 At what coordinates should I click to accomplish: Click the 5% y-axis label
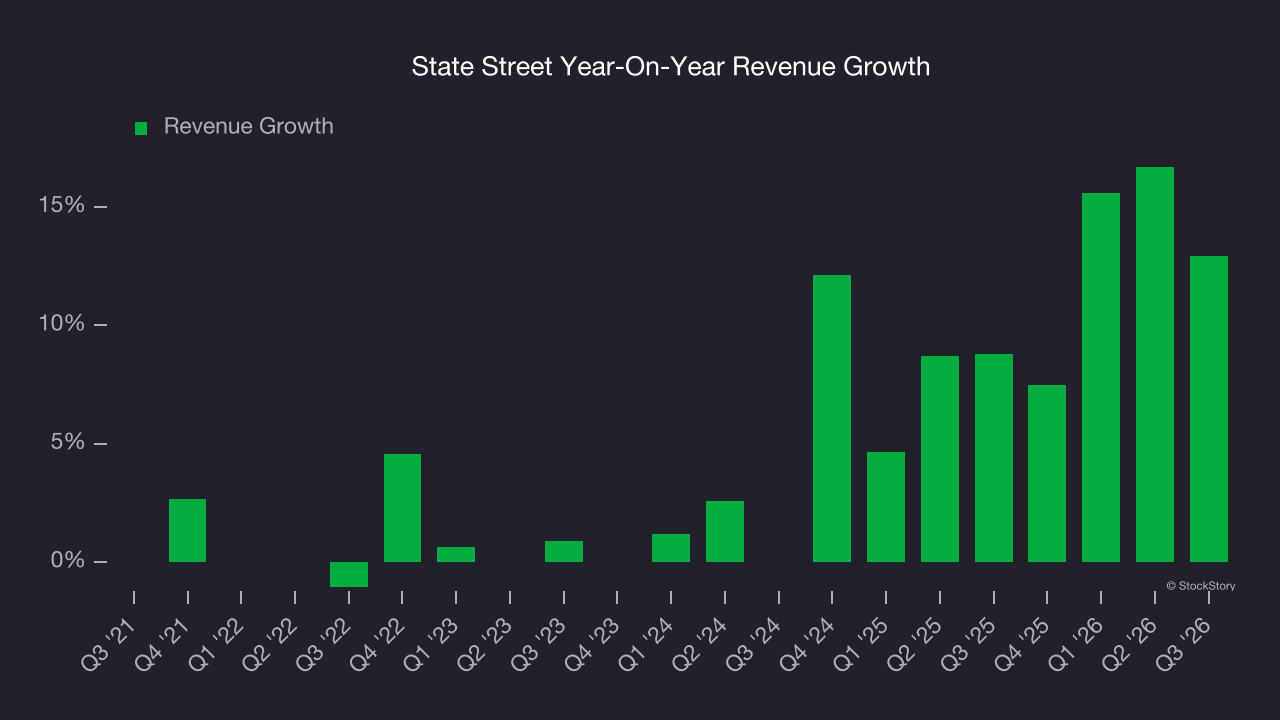67,443
